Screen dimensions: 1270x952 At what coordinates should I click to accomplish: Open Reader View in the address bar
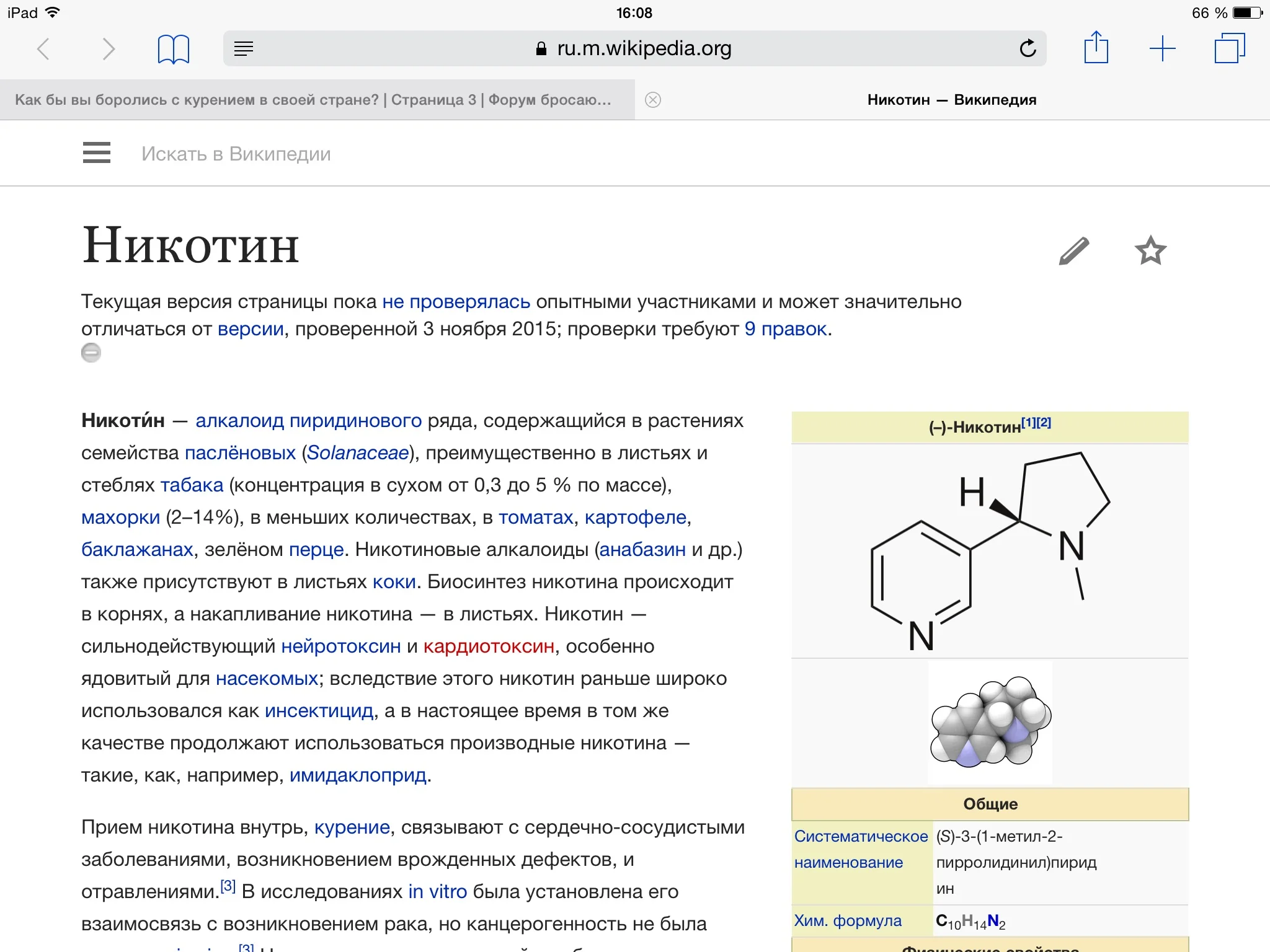[x=243, y=48]
